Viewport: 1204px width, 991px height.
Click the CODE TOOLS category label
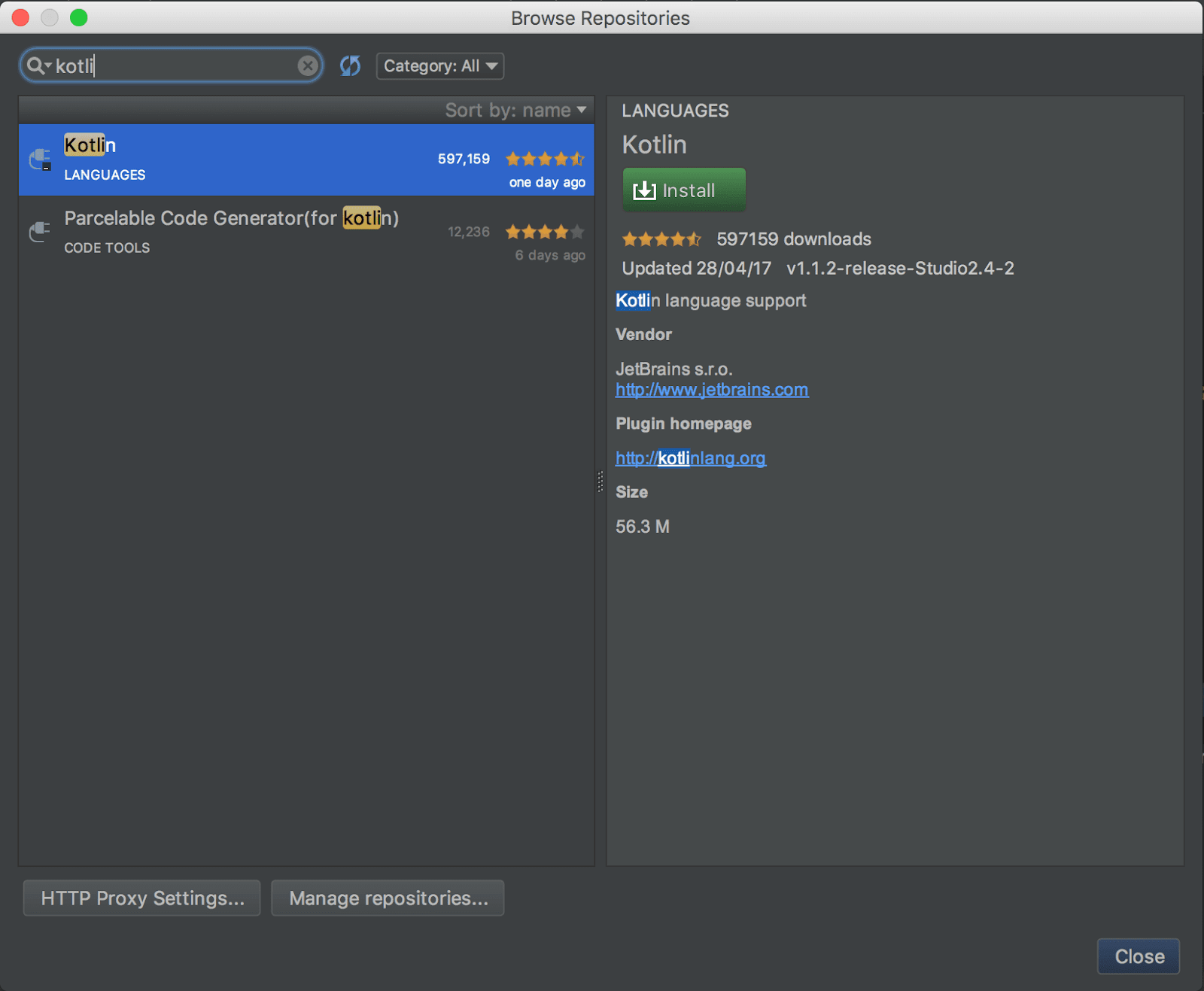coord(107,248)
